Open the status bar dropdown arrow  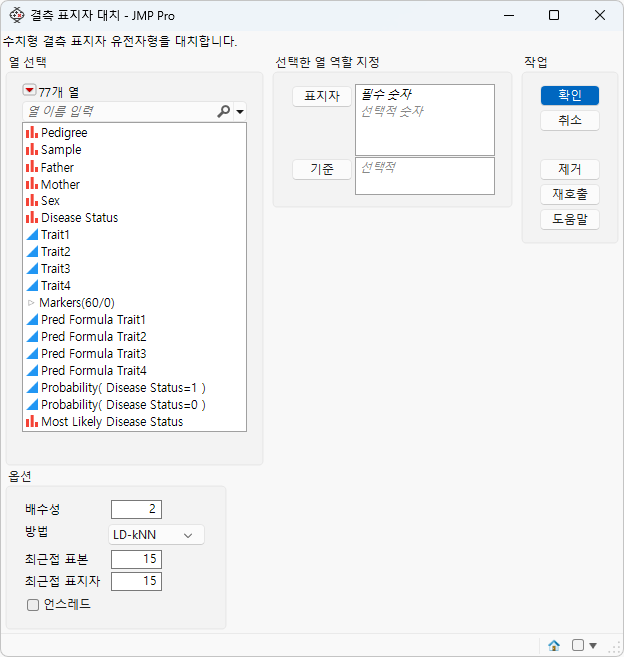(593, 645)
